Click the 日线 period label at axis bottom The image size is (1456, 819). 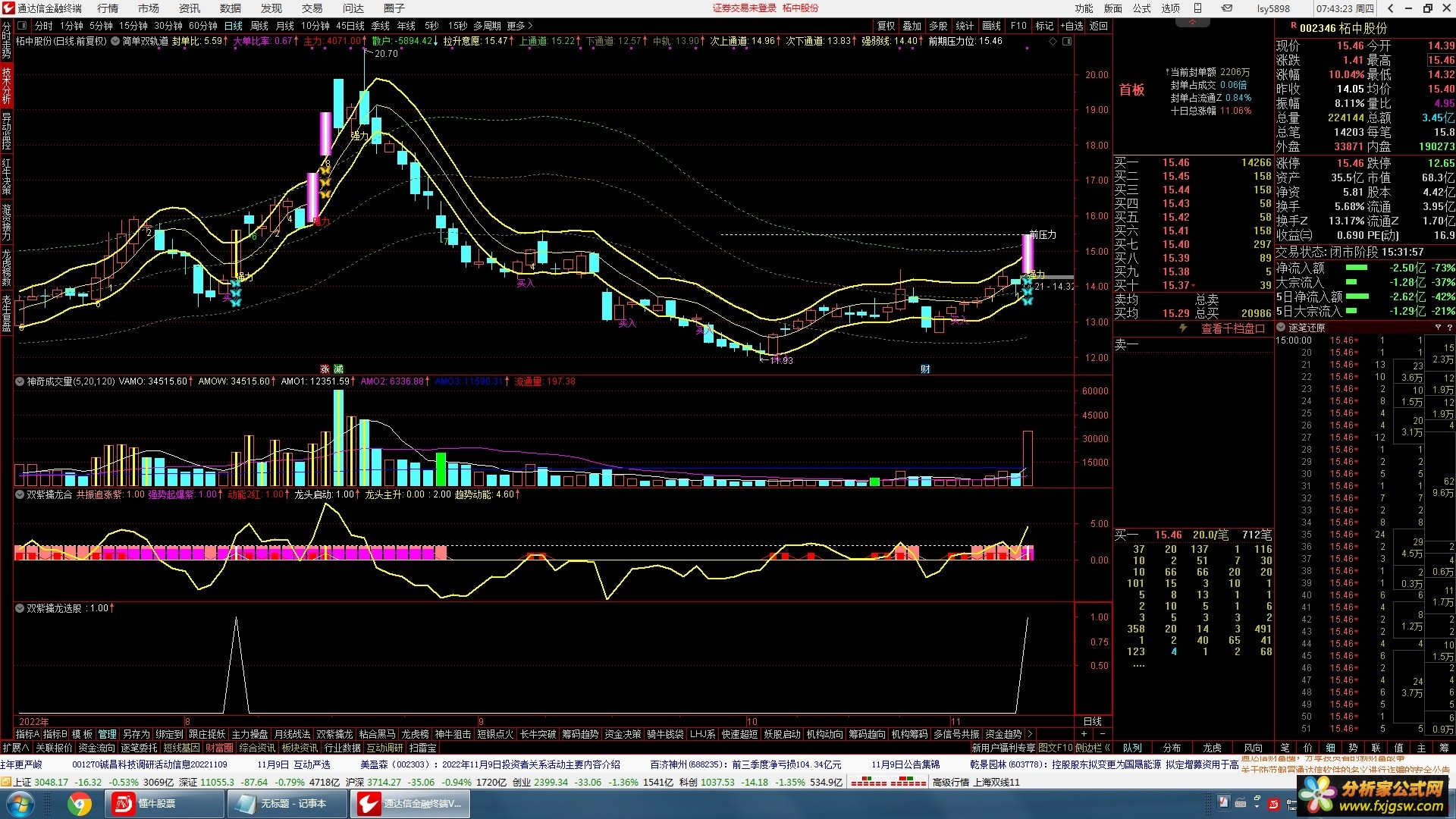(1093, 721)
